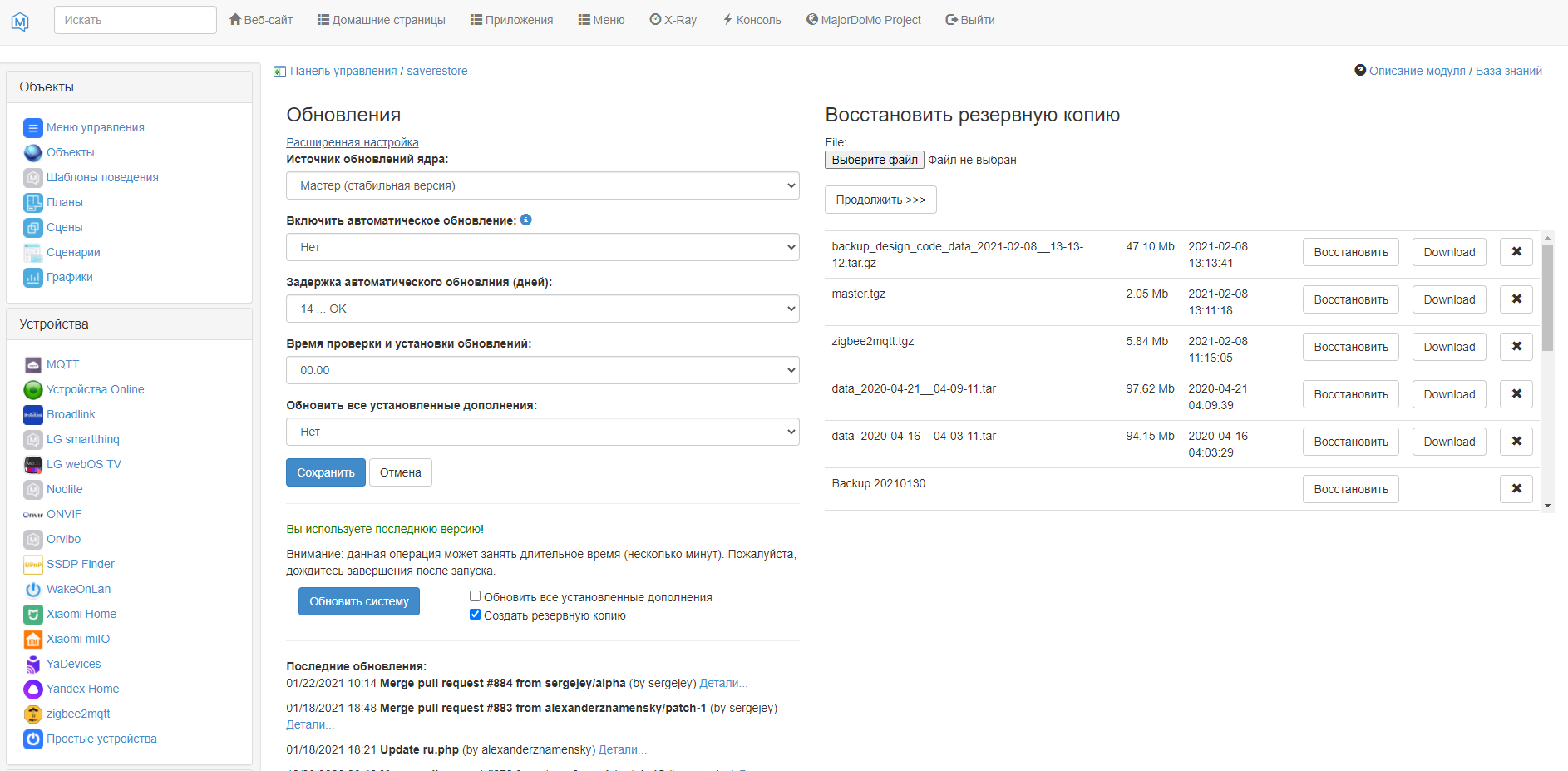Delete the master.tgz backup with X icon
Screen dimensions: 1568x771
coord(1516,299)
